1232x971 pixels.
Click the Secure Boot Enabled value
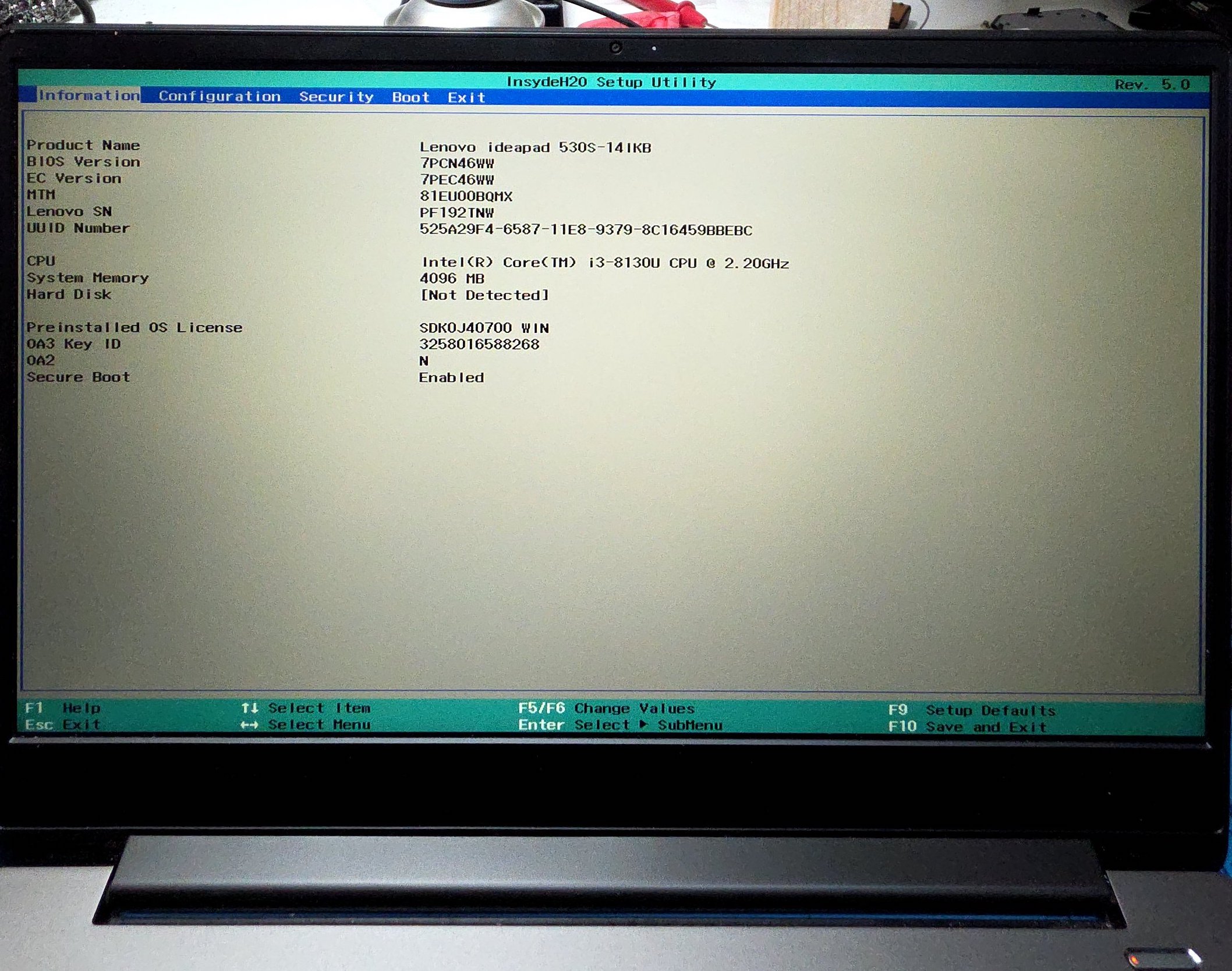tap(452, 378)
